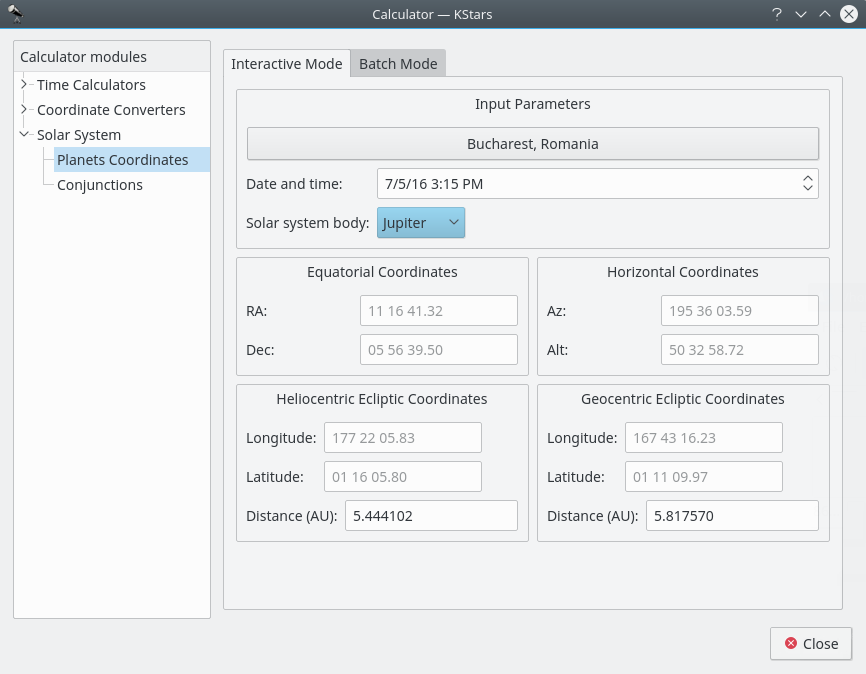Click the RA equatorial coordinate field
Screen dimensions: 866x674
(x=438, y=311)
